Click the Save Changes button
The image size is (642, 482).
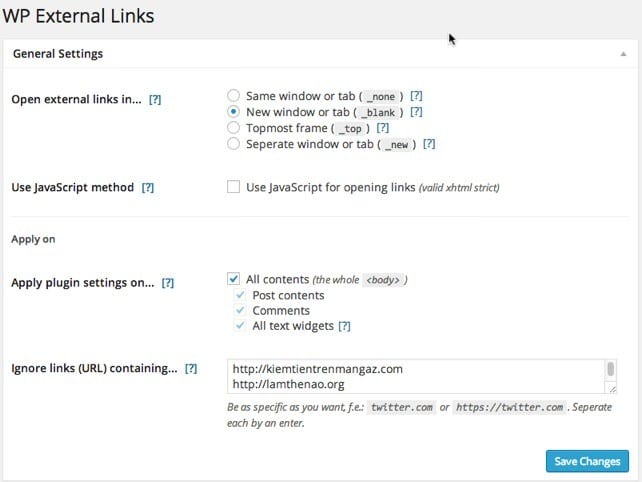[587, 461]
